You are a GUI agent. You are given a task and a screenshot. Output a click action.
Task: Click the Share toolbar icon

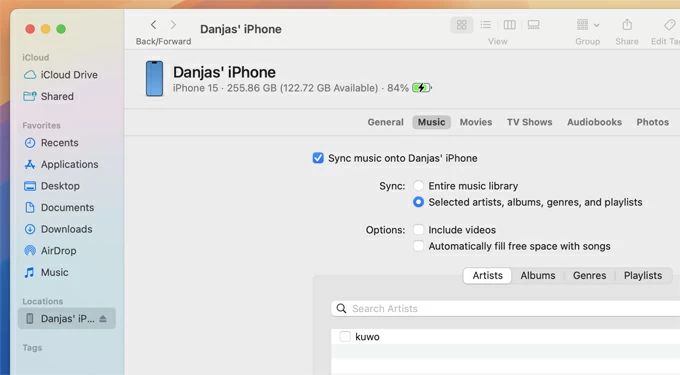click(x=627, y=25)
